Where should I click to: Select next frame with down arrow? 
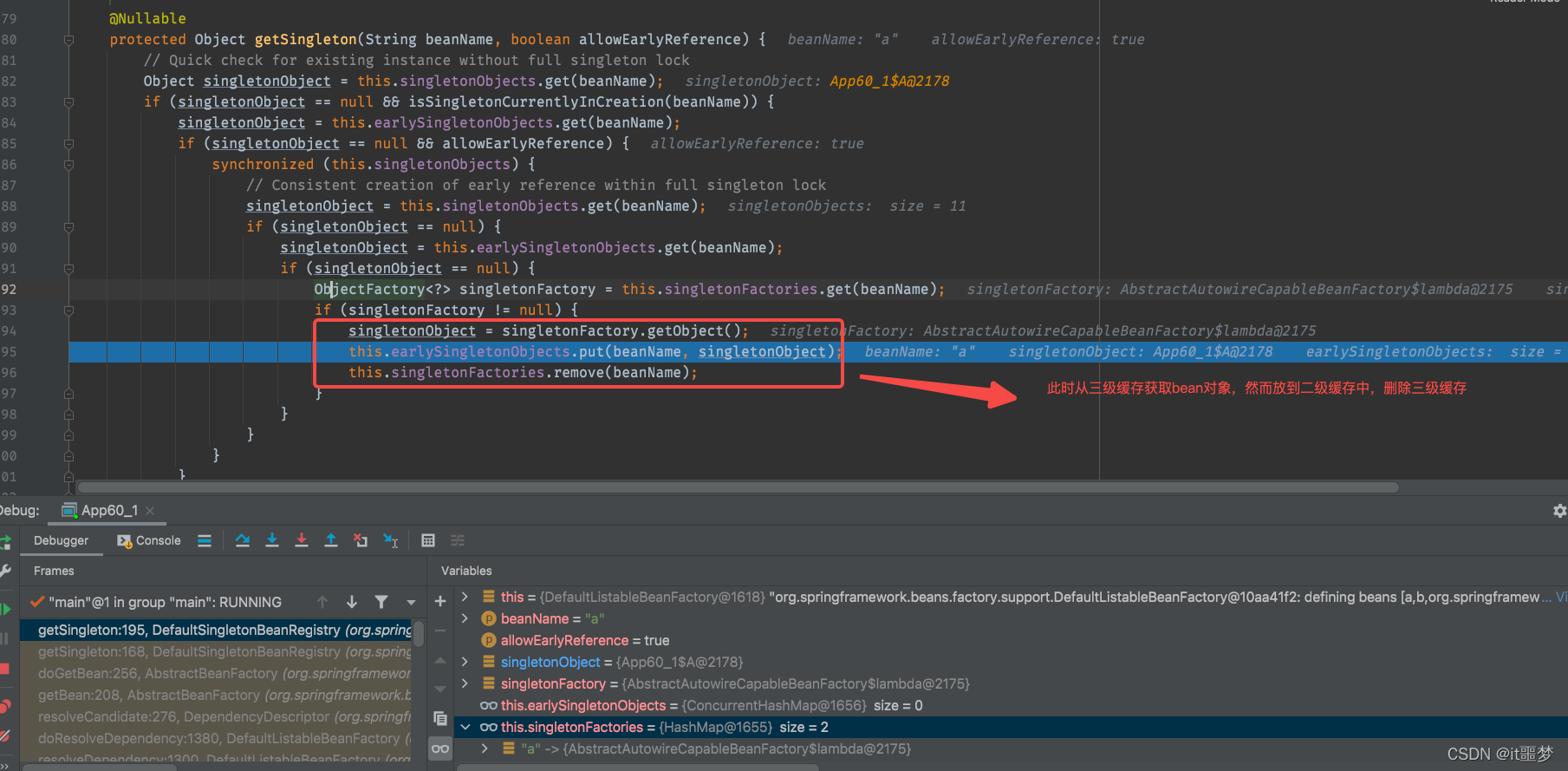(352, 602)
